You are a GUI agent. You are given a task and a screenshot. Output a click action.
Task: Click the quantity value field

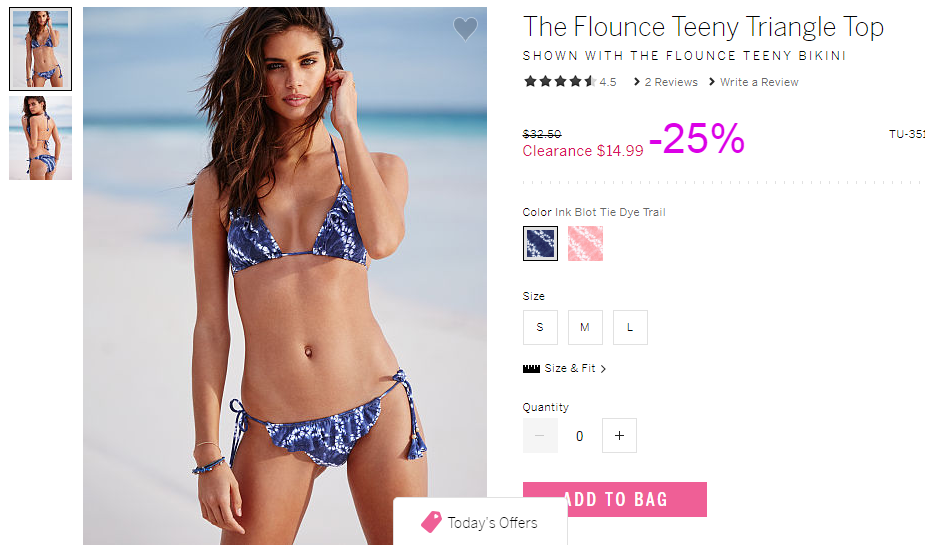point(579,436)
